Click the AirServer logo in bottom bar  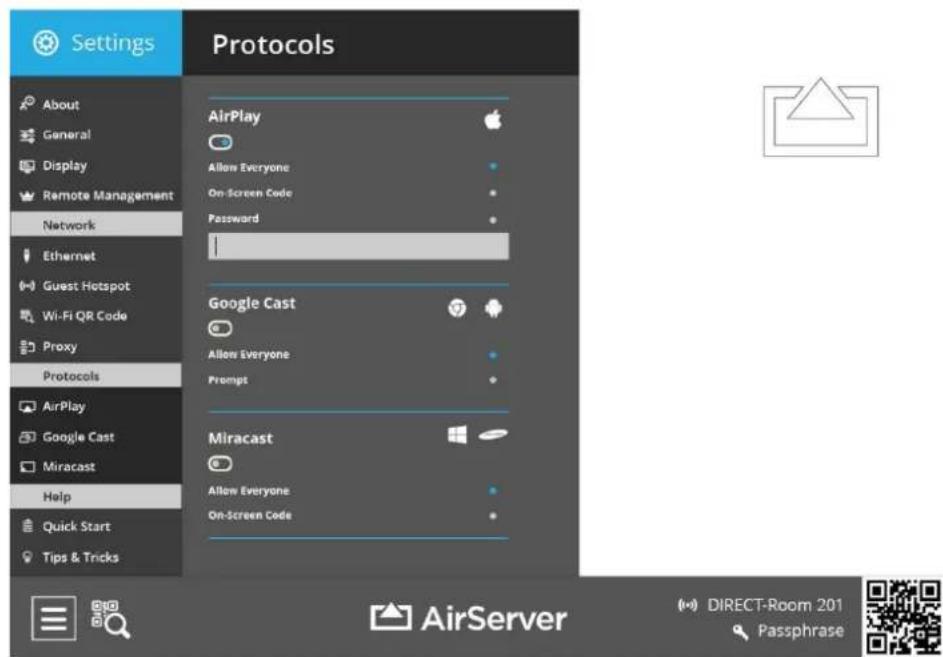[x=468, y=618]
